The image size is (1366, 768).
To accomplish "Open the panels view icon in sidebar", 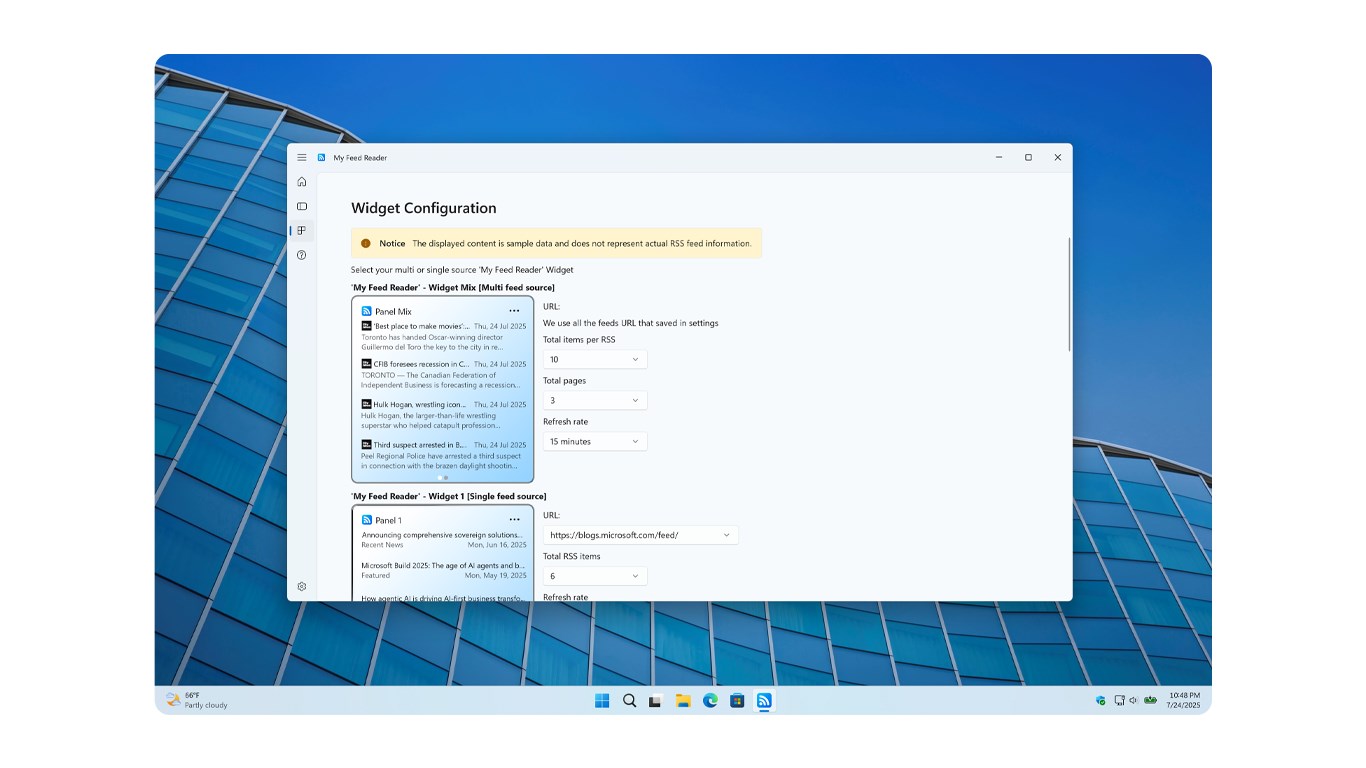I will tap(301, 206).
